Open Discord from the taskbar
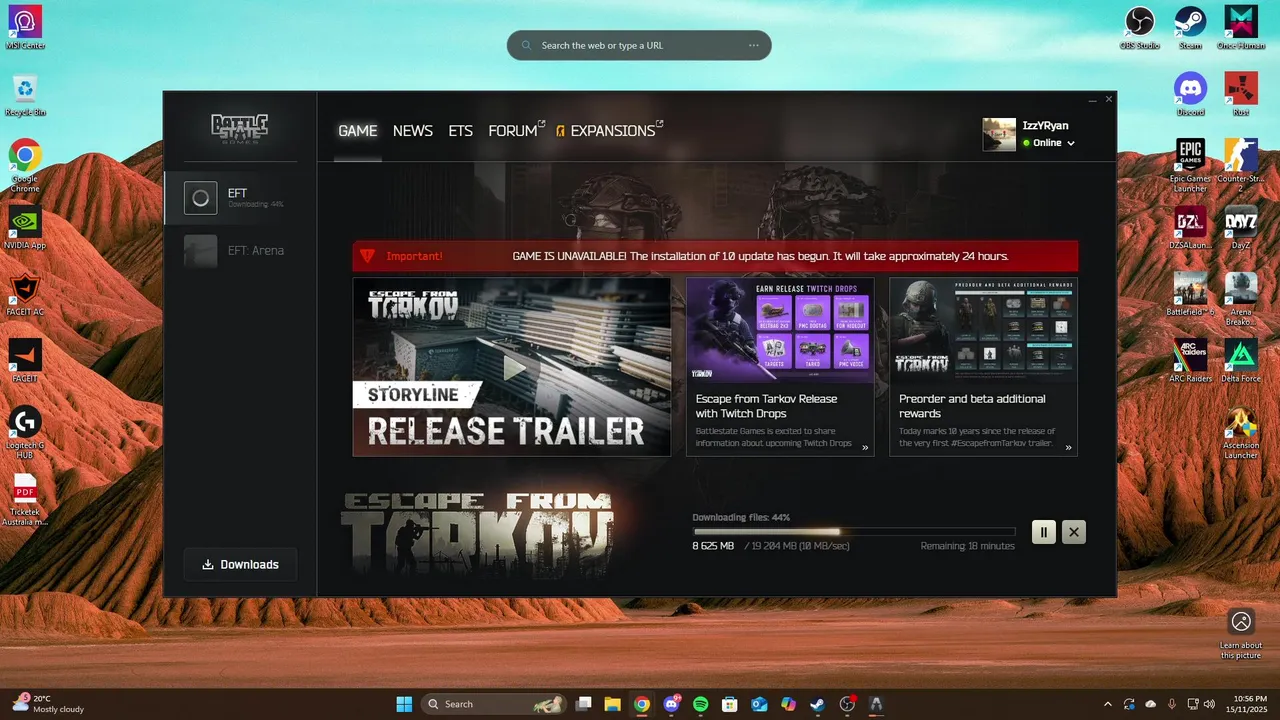This screenshot has height=720, width=1280. pyautogui.click(x=671, y=704)
